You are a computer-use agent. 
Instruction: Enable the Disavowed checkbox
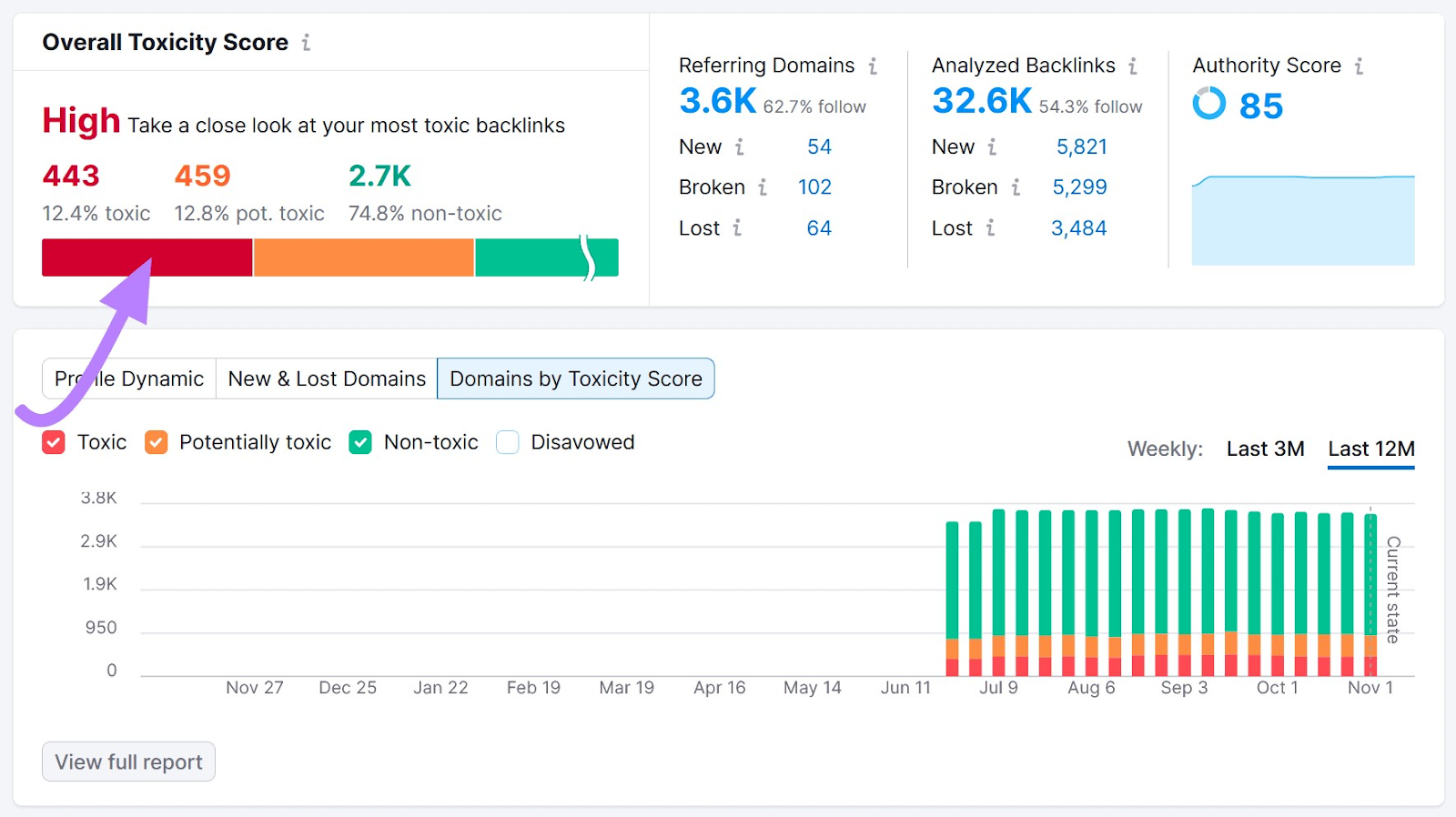pos(508,443)
